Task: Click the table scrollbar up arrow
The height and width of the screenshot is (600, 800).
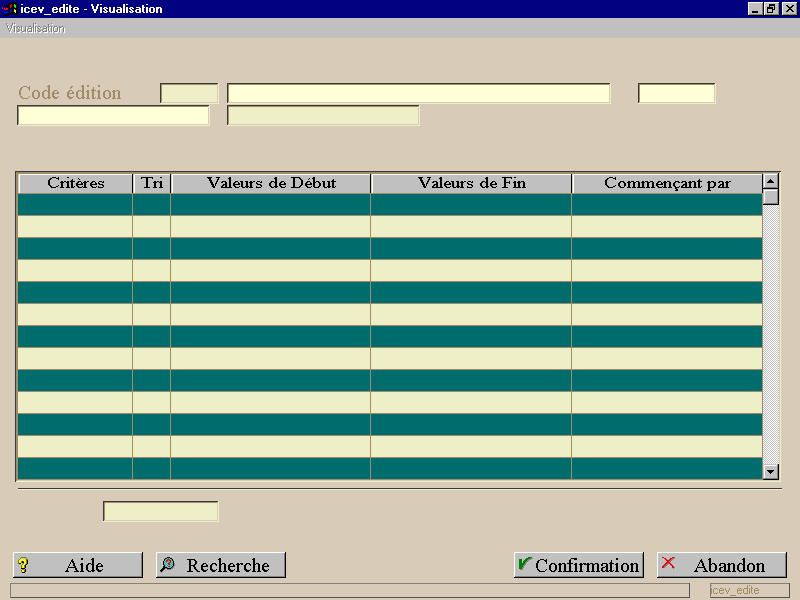Action: [x=770, y=181]
